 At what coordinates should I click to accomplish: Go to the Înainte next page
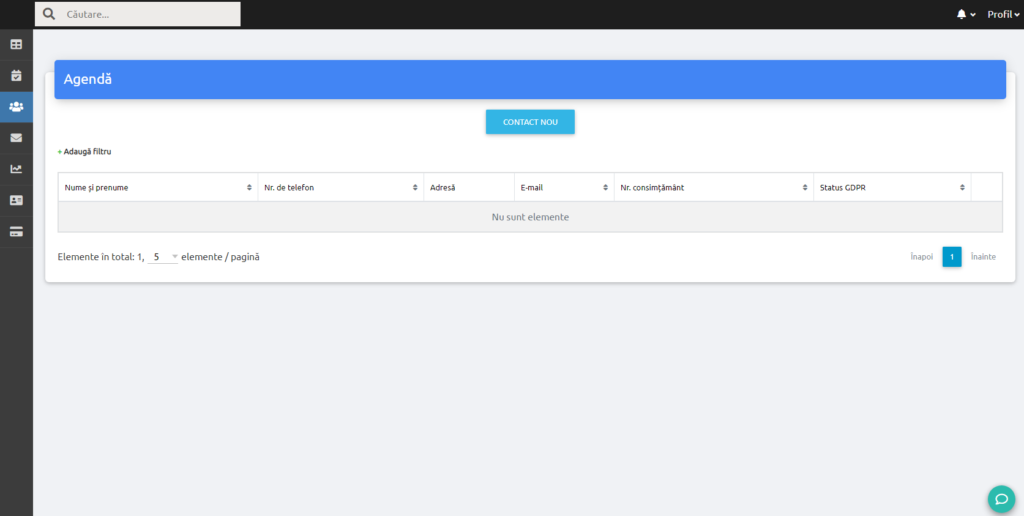[983, 257]
